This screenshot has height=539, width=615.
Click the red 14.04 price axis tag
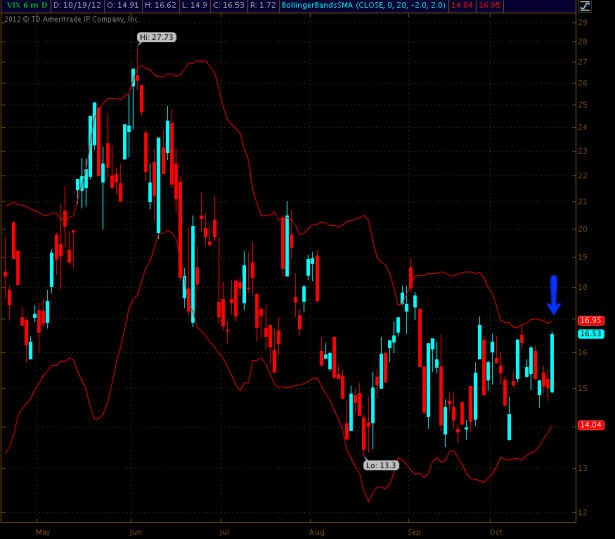[x=590, y=425]
